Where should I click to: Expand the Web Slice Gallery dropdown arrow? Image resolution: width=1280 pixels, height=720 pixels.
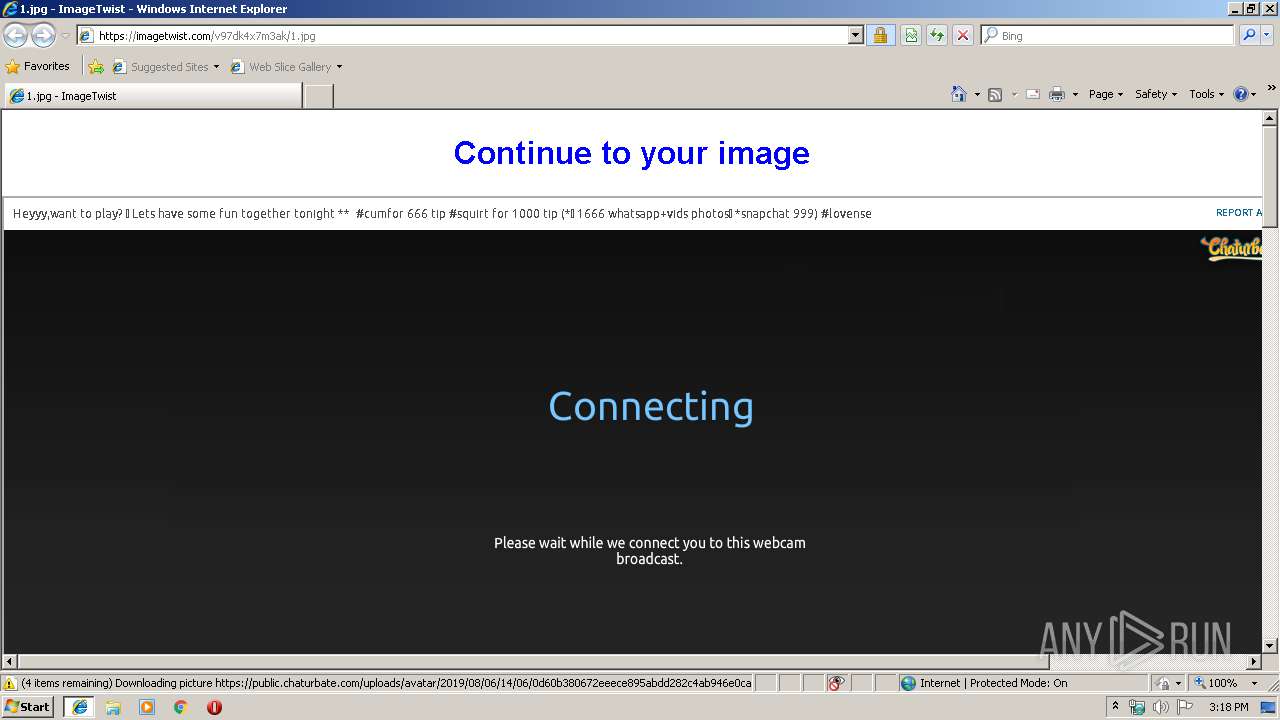[339, 67]
